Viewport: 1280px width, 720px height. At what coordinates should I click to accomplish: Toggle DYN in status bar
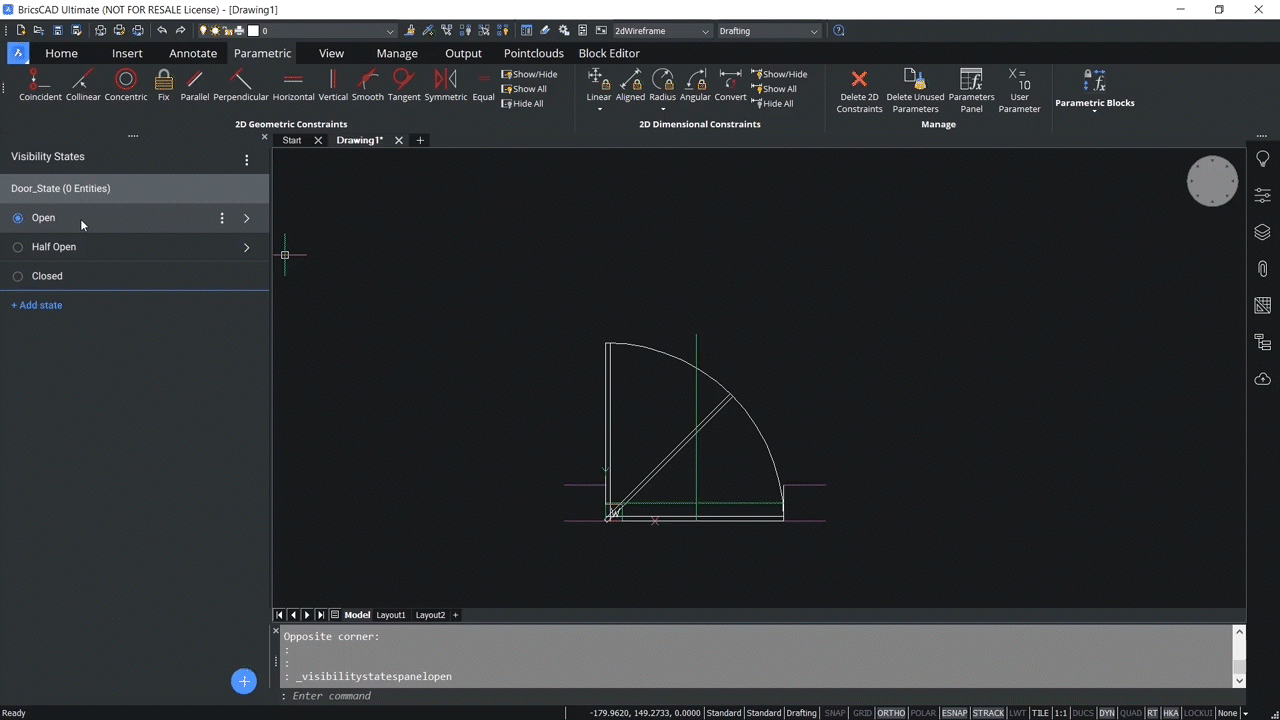[x=1107, y=713]
